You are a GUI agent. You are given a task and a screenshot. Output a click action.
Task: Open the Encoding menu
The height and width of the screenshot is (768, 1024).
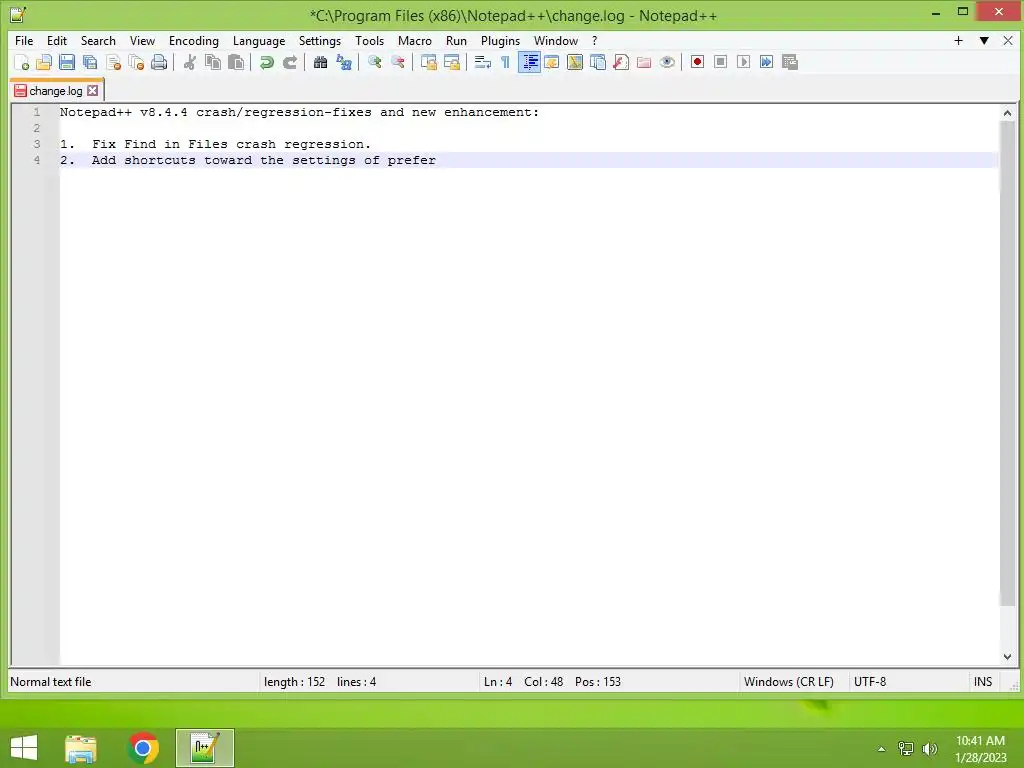[194, 40]
